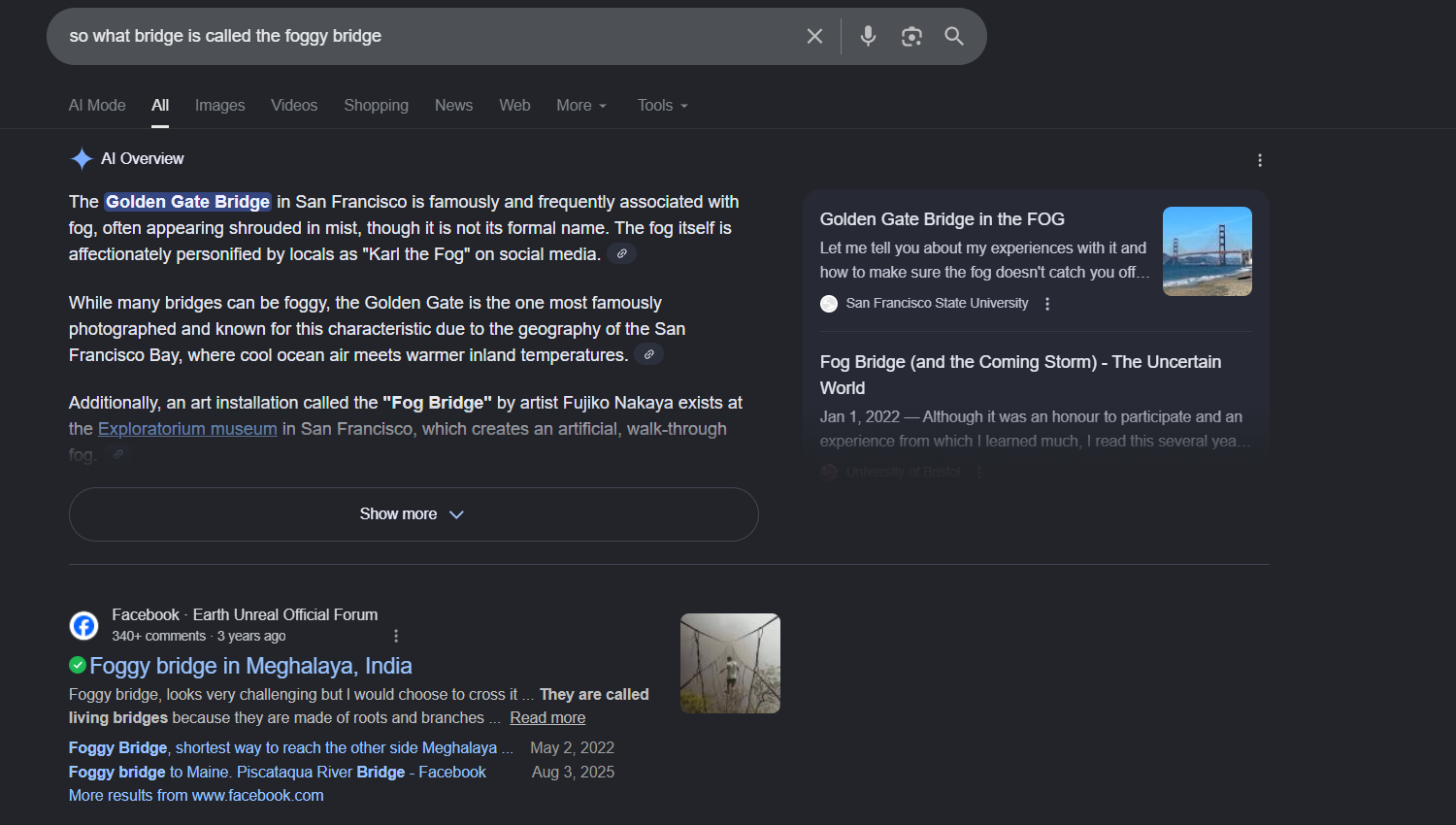Viewport: 1456px width, 825px height.
Task: Open Foggy bridge in Meghalaya, India result
Action: click(x=250, y=666)
